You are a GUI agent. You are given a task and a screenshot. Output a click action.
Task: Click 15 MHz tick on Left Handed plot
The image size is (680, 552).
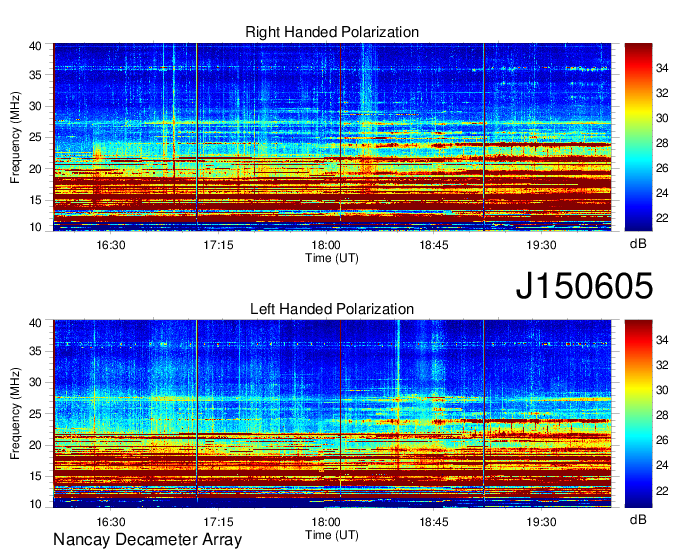point(35,477)
